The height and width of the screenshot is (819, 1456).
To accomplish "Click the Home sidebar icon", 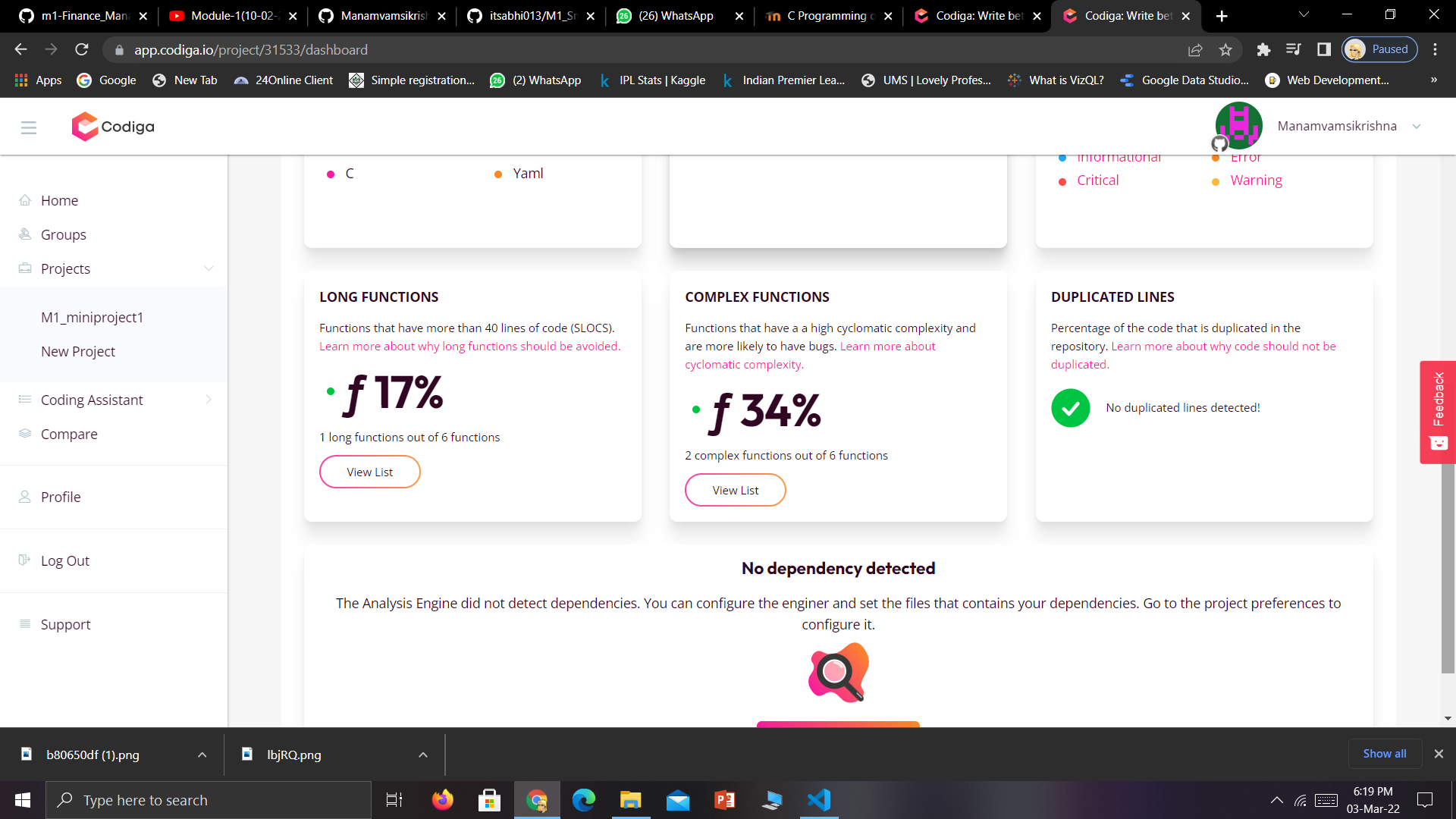I will [x=25, y=200].
